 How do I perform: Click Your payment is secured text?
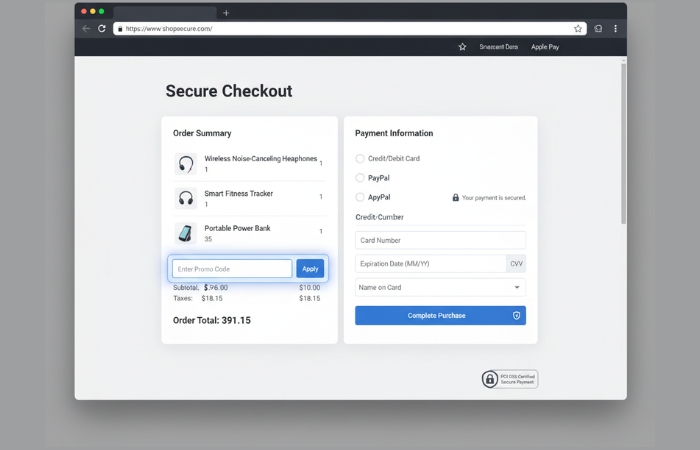click(494, 198)
